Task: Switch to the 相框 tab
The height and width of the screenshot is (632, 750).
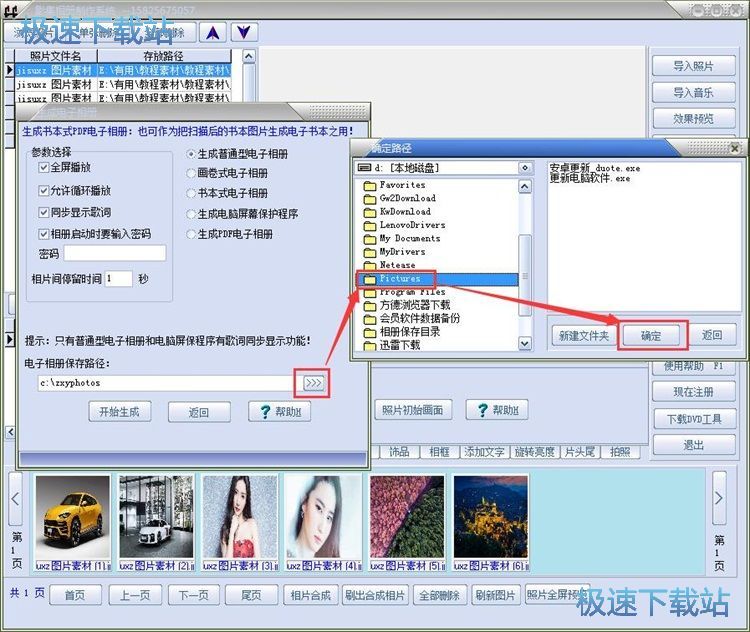Action: pyautogui.click(x=439, y=452)
